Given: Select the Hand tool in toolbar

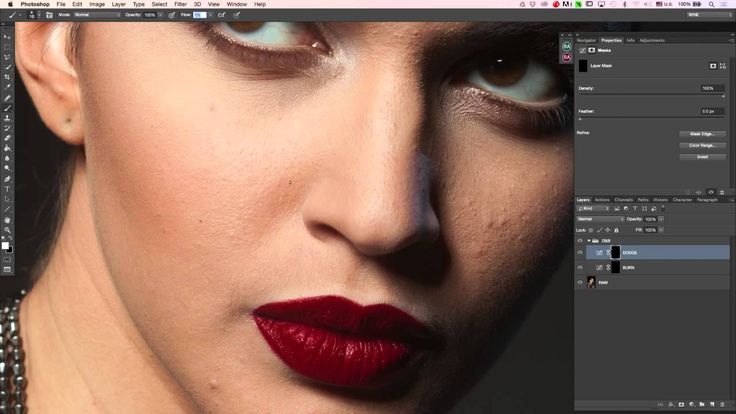Looking at the screenshot, I should coord(7,220).
